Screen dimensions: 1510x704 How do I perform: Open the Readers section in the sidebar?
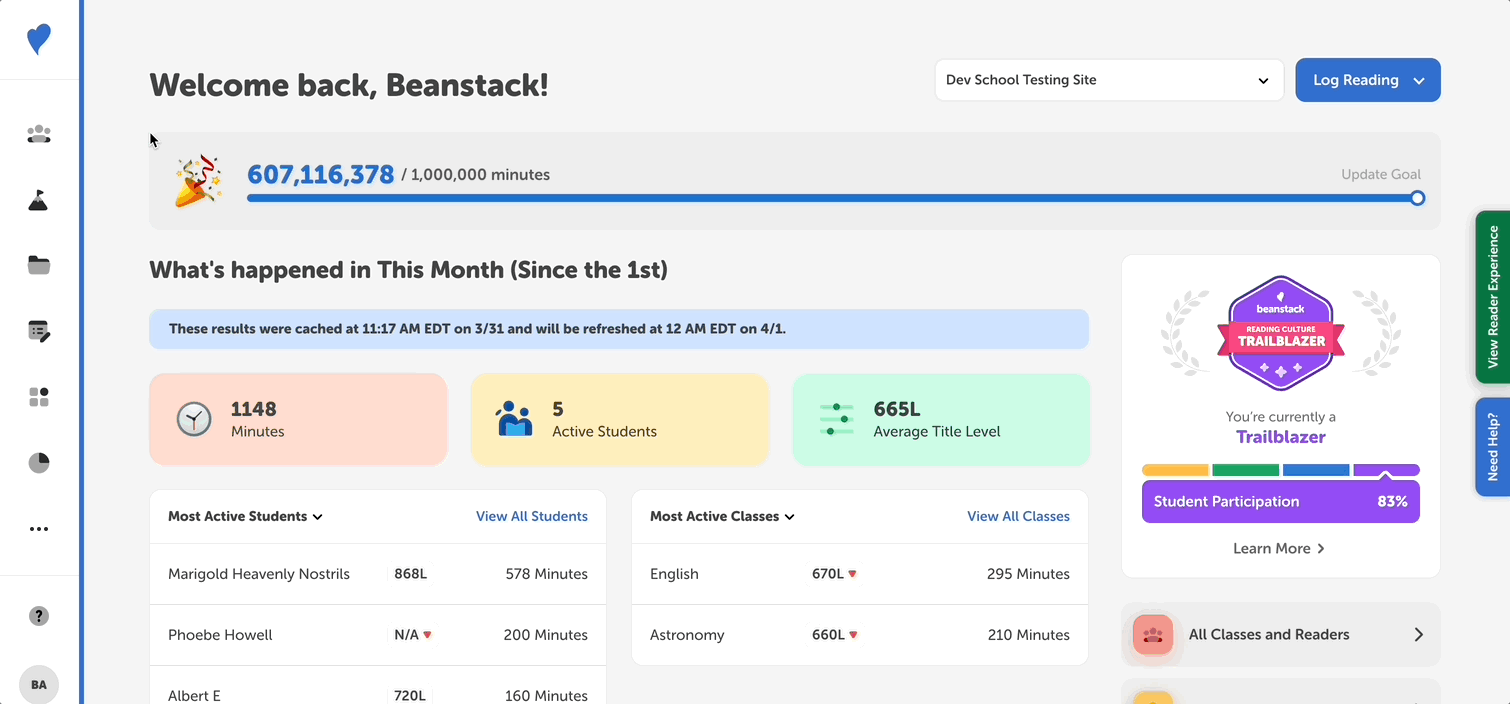[x=39, y=133]
